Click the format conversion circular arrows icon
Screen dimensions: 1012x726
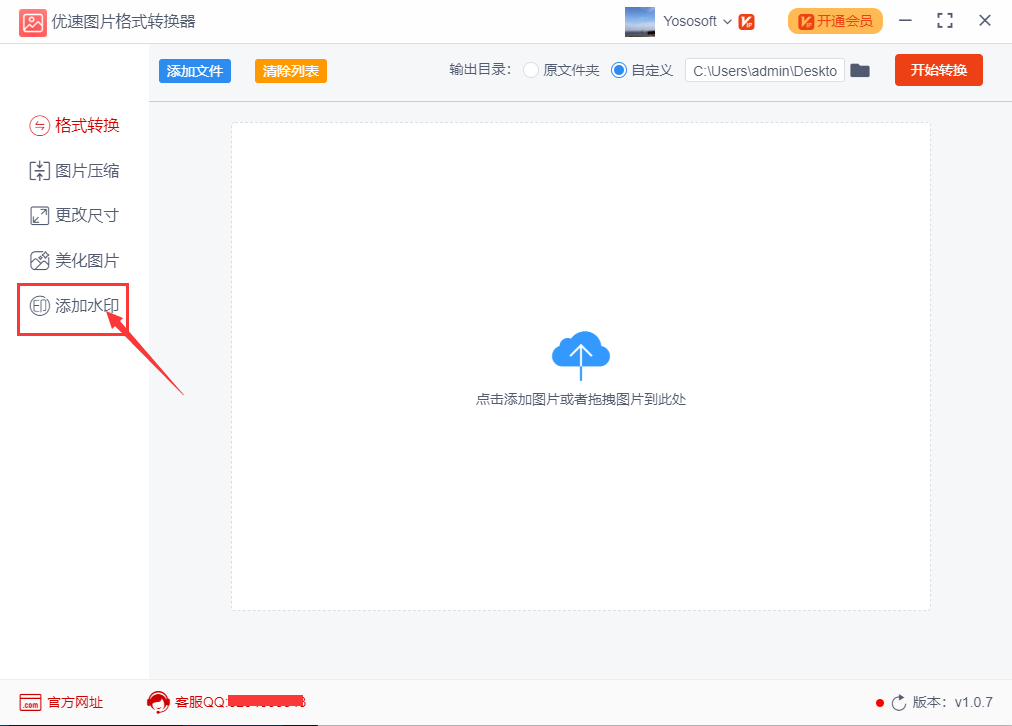coord(39,125)
